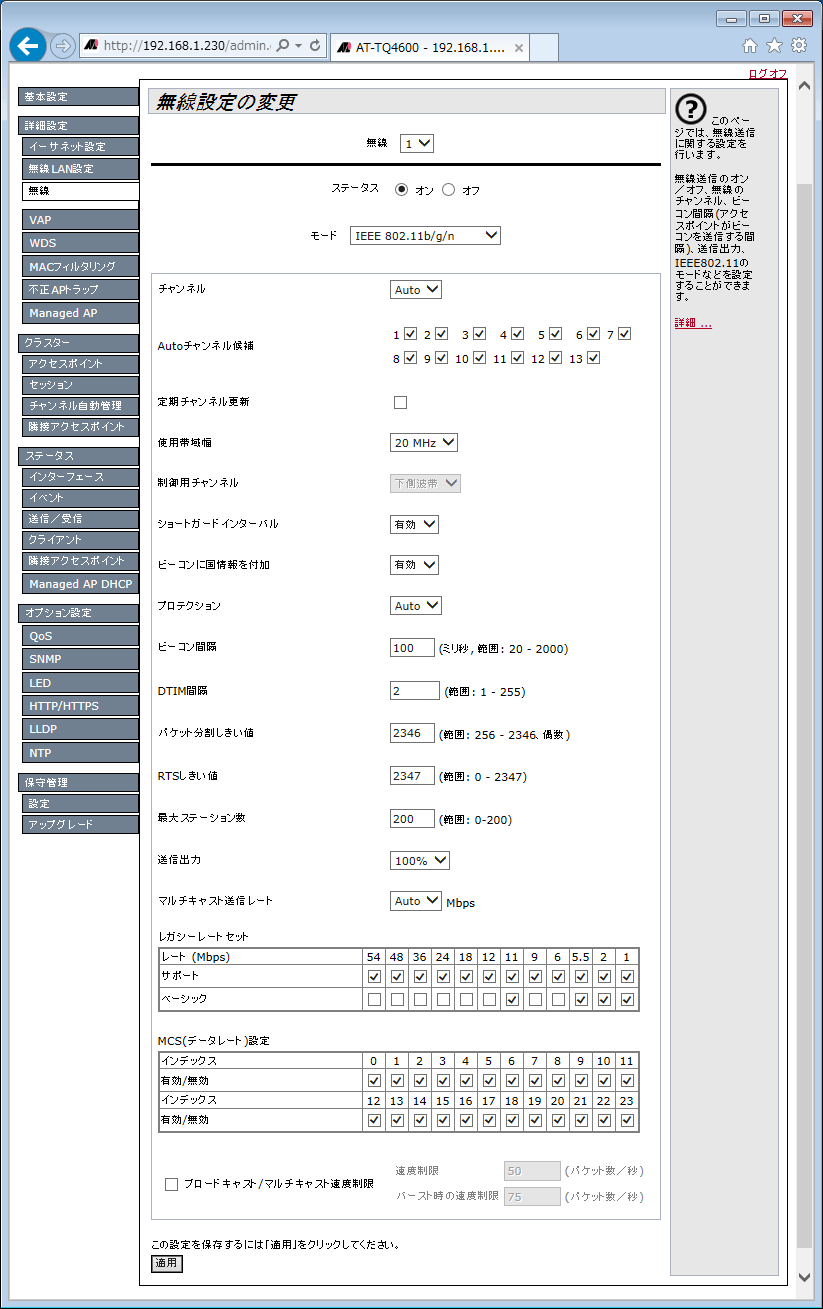Click the RTSしきい値 input field
The image size is (823, 1309).
point(412,775)
